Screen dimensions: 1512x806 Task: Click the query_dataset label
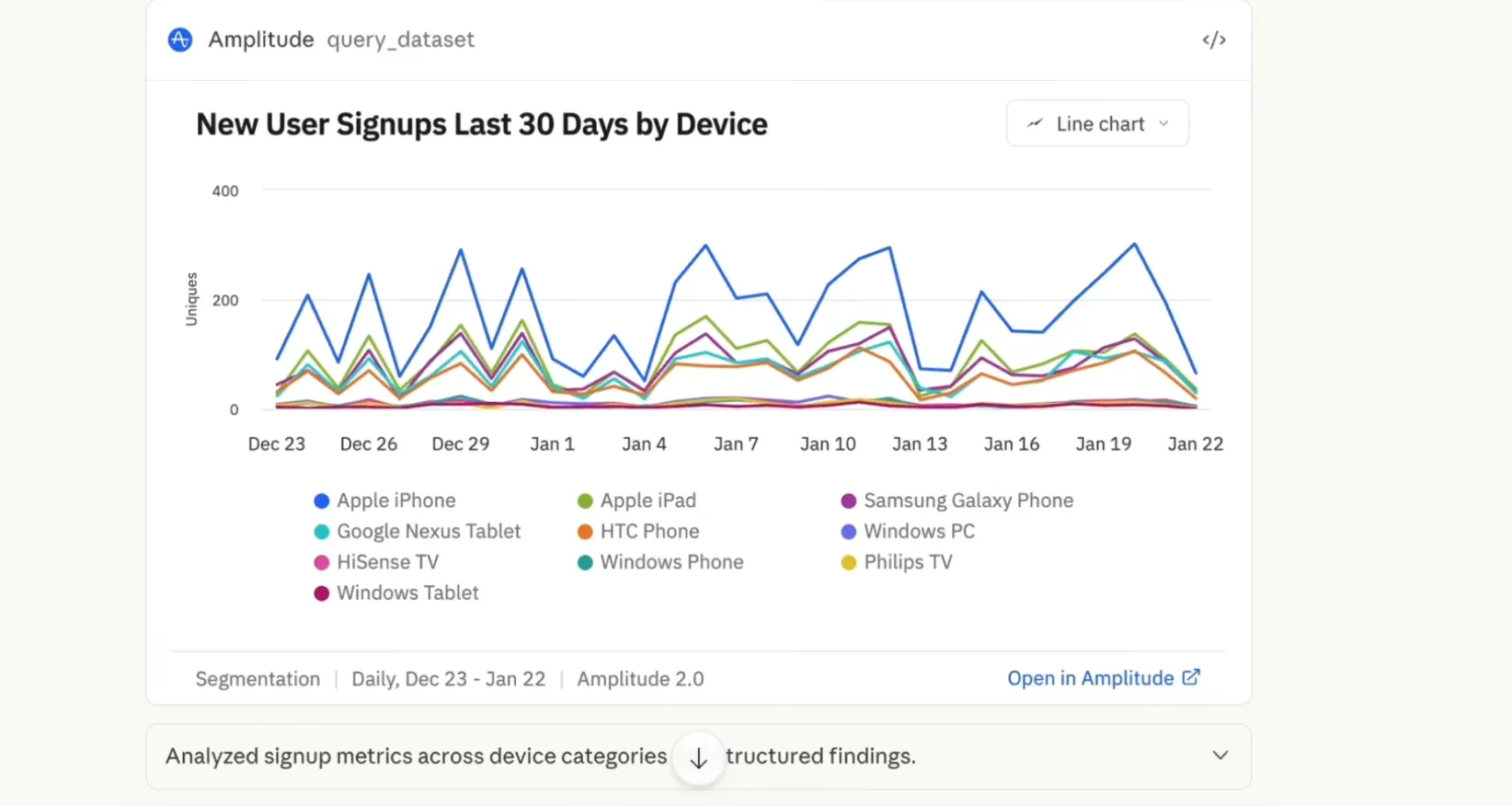point(401,40)
